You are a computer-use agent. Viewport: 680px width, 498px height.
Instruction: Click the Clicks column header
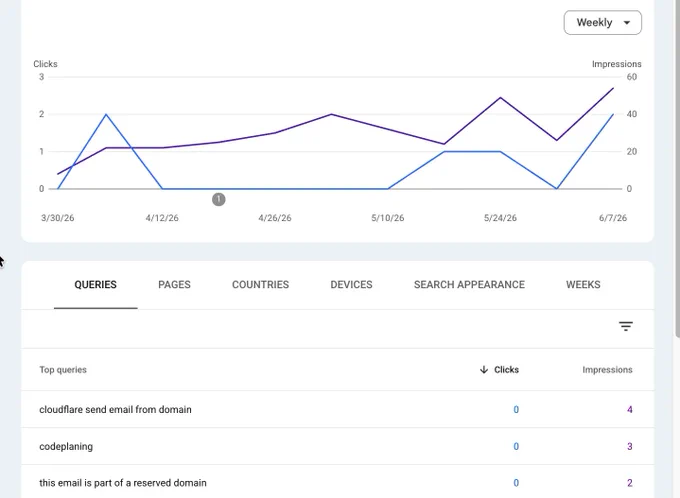tap(506, 370)
